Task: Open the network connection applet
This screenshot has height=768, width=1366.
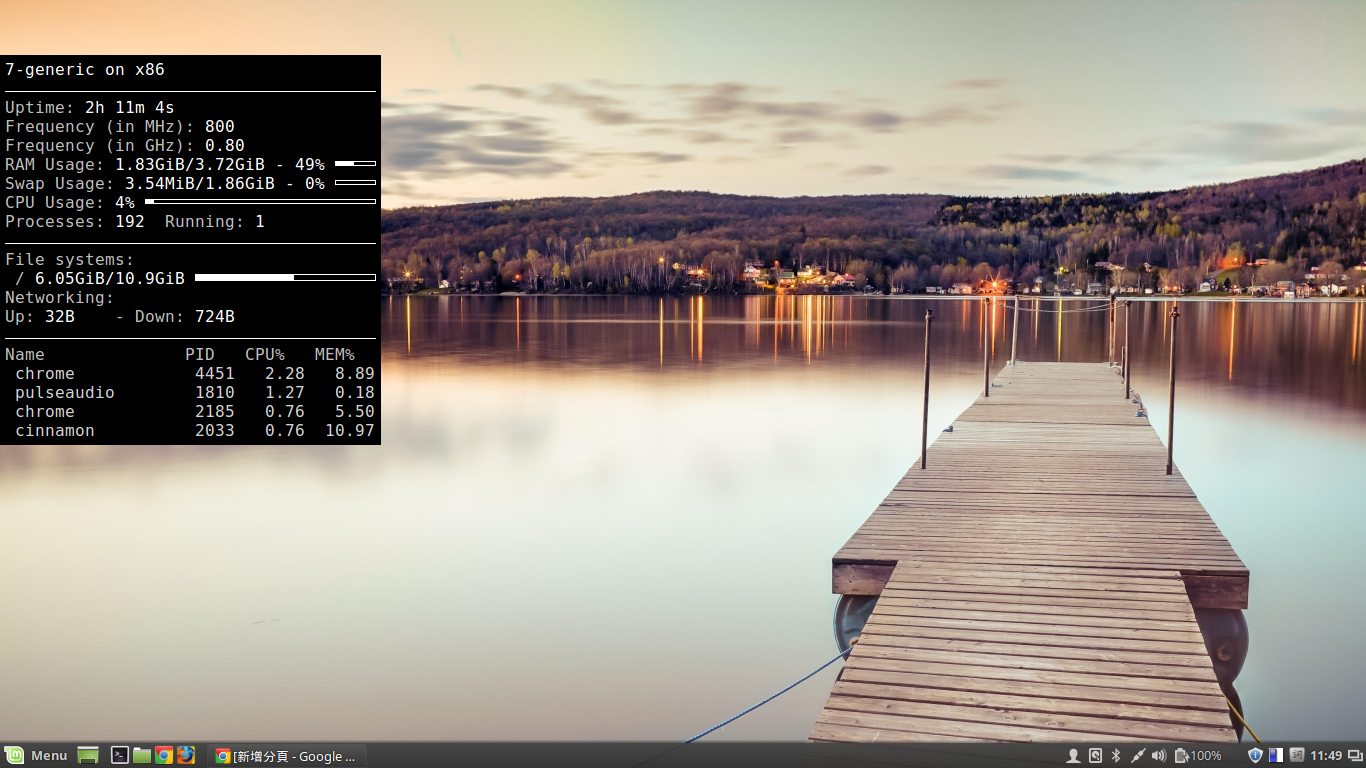Action: [1137, 756]
